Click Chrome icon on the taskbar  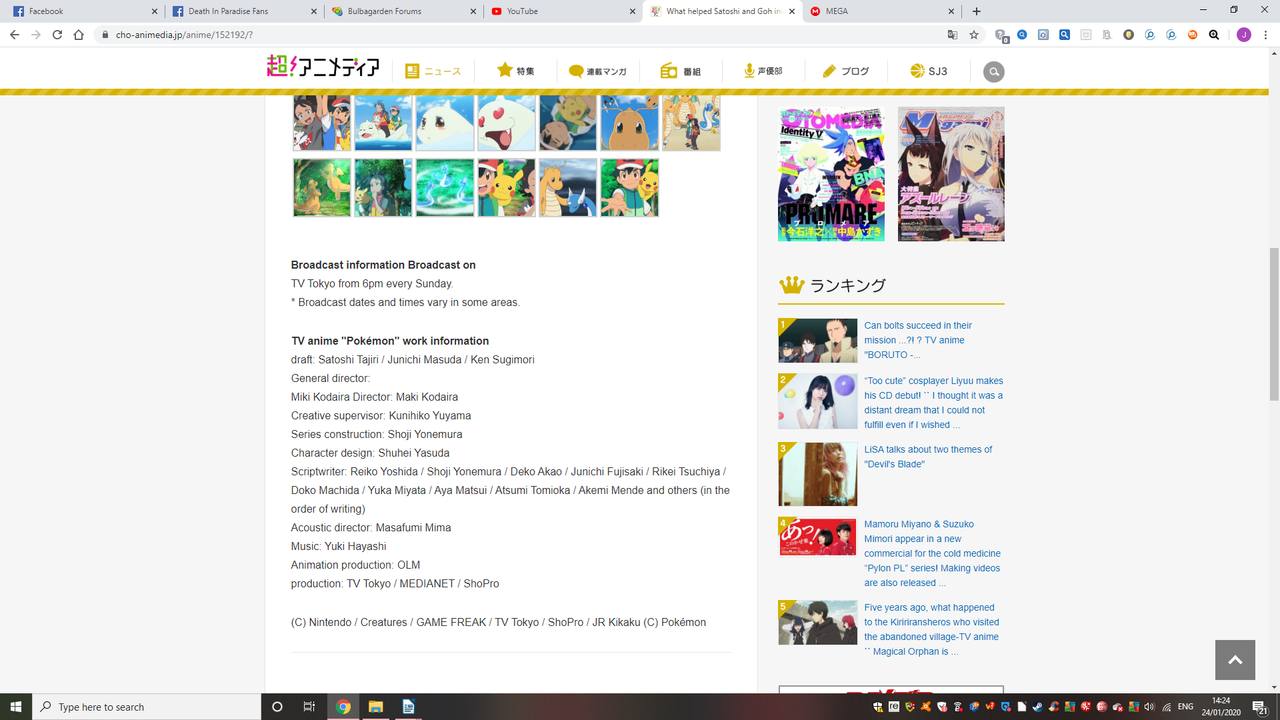pos(343,707)
